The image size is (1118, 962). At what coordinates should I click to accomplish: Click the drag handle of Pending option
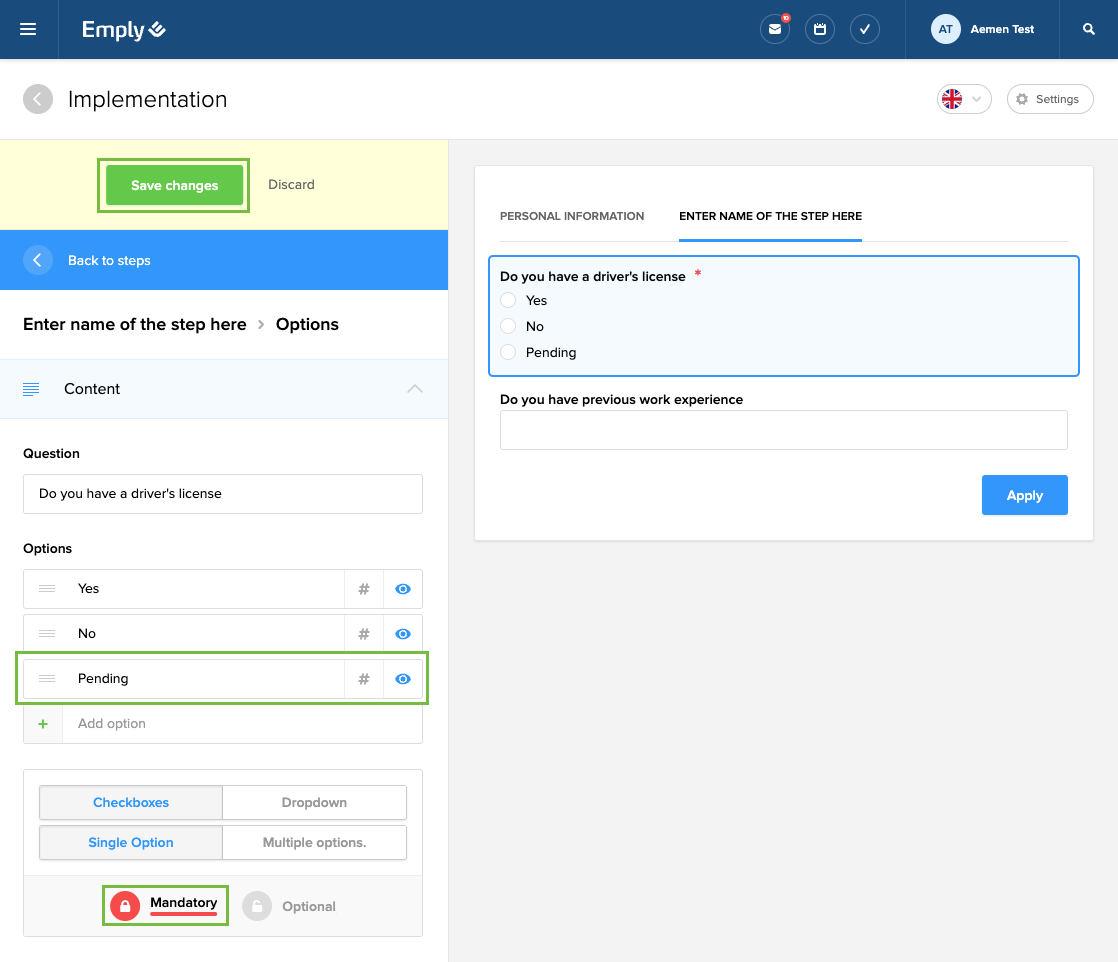coord(47,679)
